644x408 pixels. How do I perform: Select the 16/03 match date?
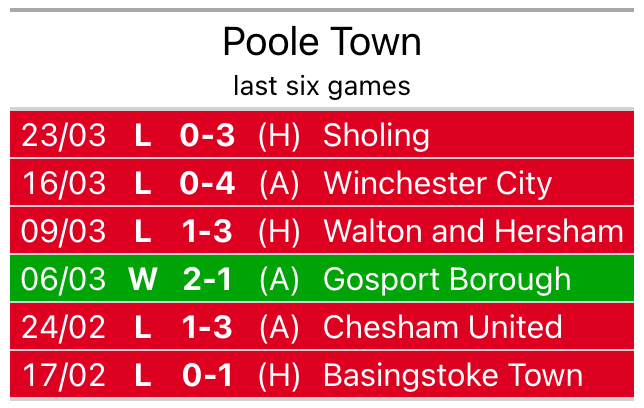point(64,184)
